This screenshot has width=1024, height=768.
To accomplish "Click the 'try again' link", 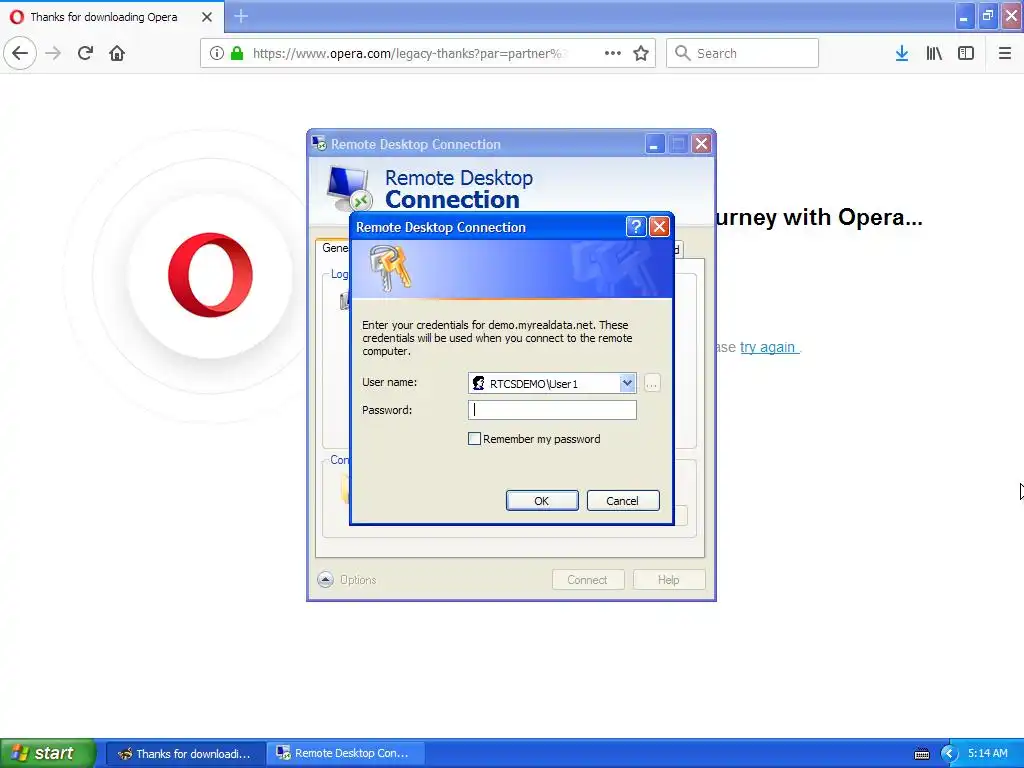I will [768, 347].
